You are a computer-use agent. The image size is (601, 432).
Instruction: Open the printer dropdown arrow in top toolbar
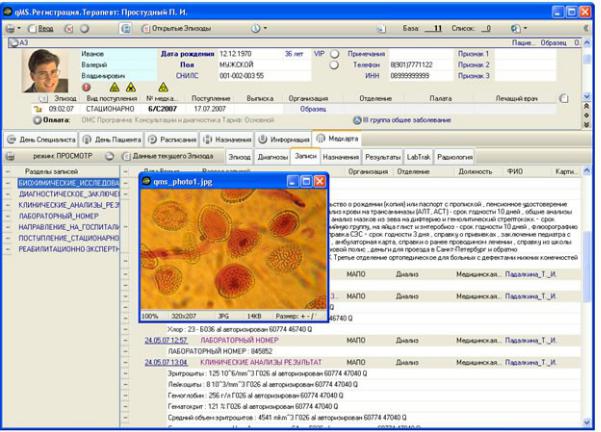[x=18, y=29]
